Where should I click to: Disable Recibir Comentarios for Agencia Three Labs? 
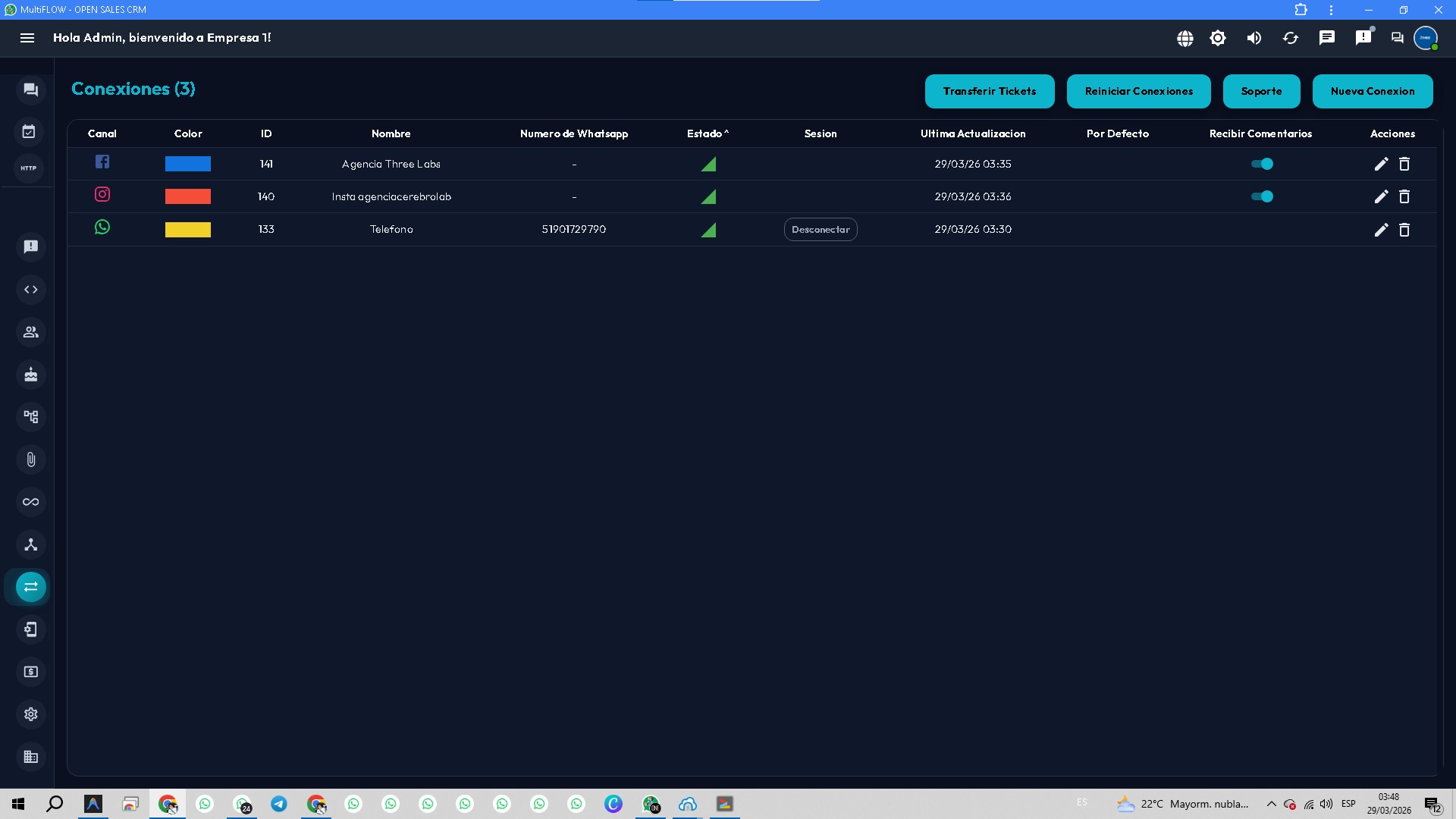click(x=1262, y=163)
